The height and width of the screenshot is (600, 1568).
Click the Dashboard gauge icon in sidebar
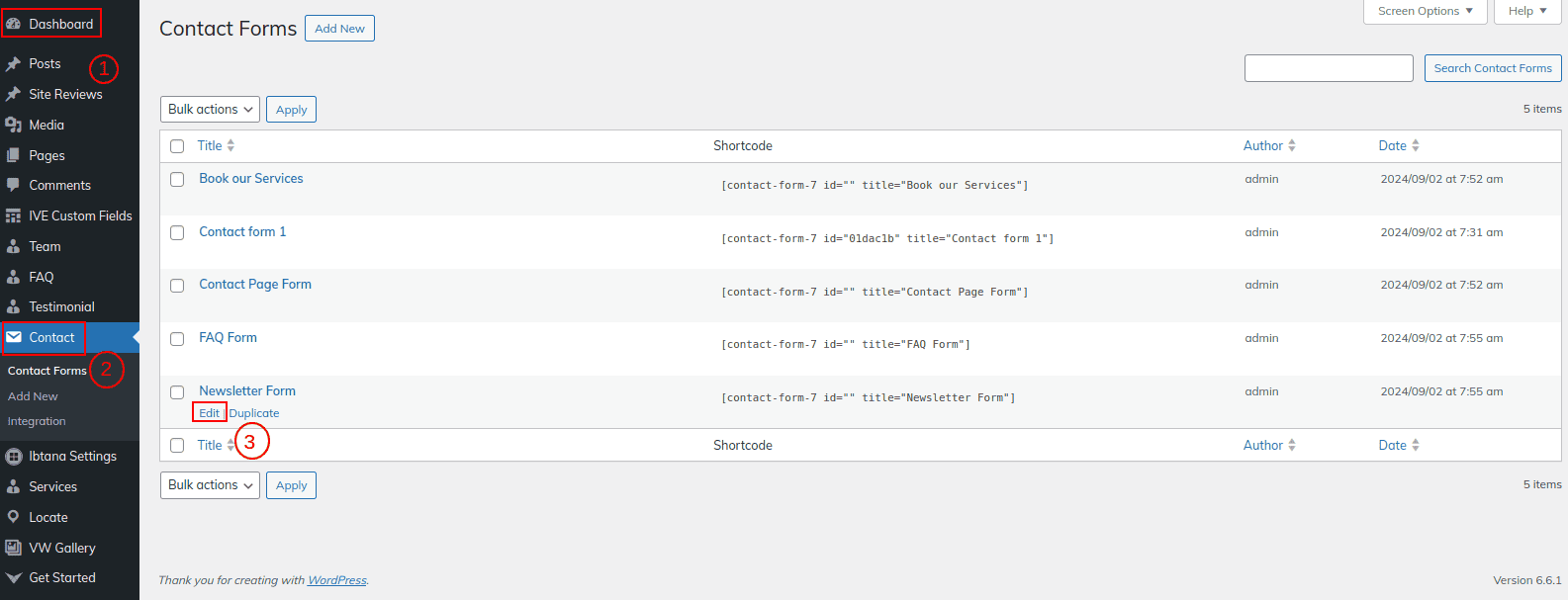(14, 24)
